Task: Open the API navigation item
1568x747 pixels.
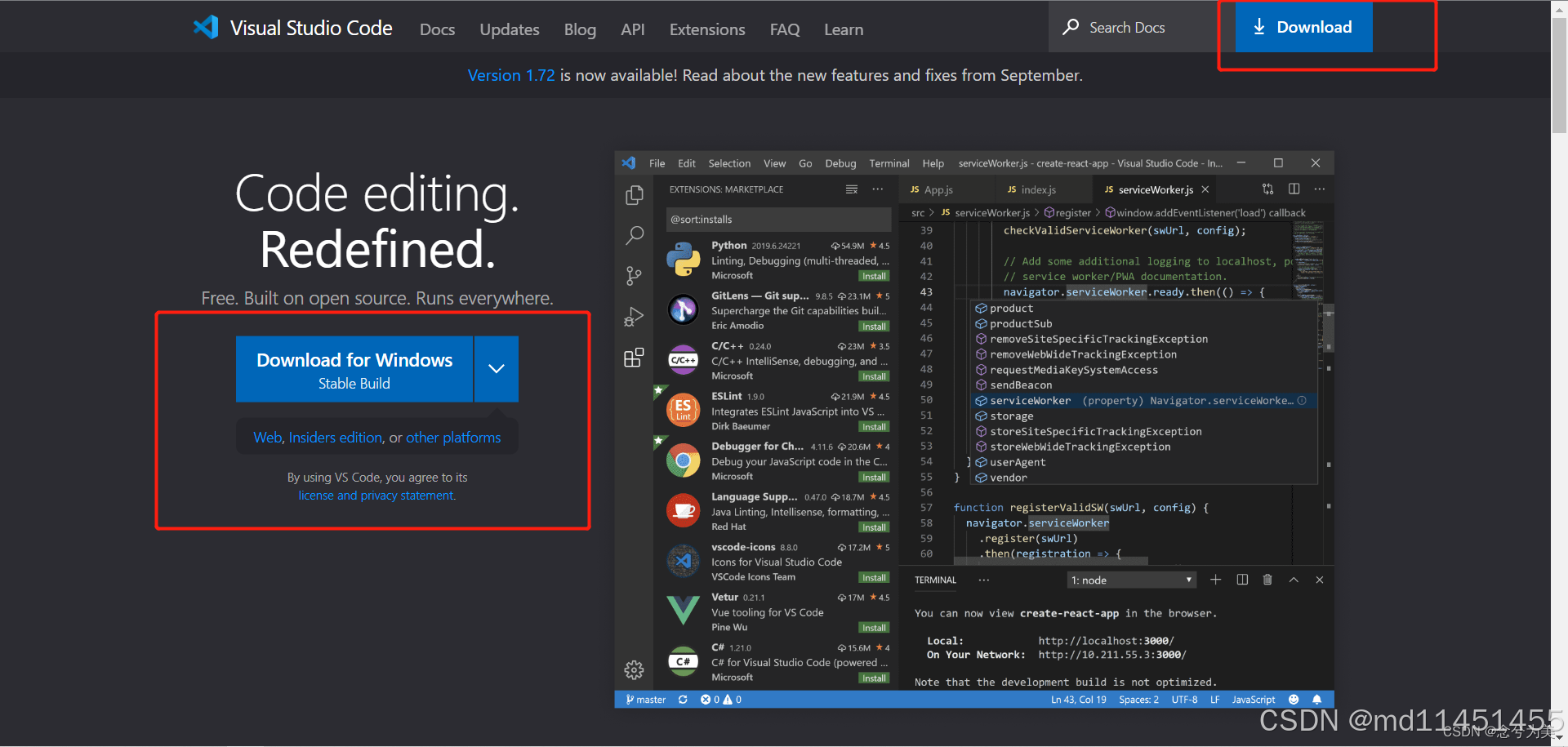Action: click(x=633, y=29)
